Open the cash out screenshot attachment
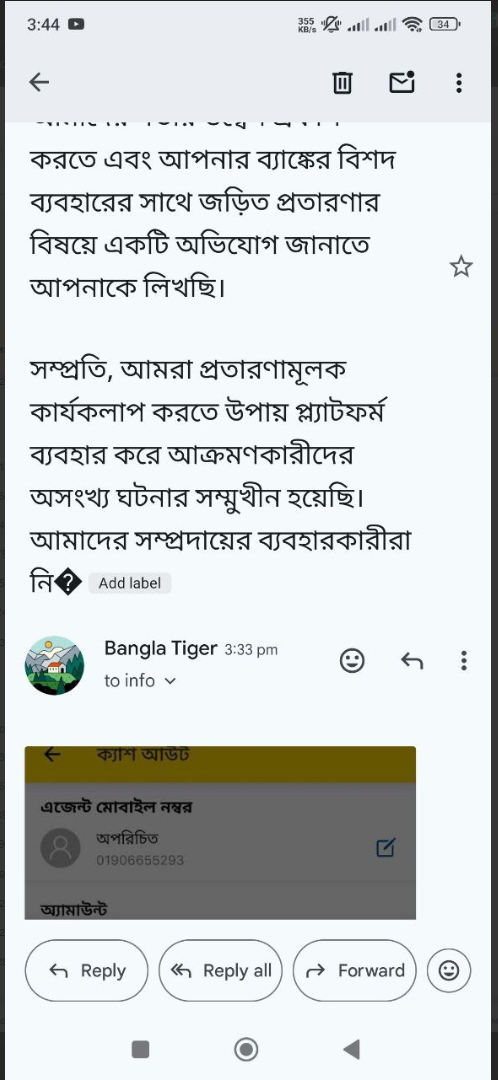The height and width of the screenshot is (1080, 498). pos(220,833)
